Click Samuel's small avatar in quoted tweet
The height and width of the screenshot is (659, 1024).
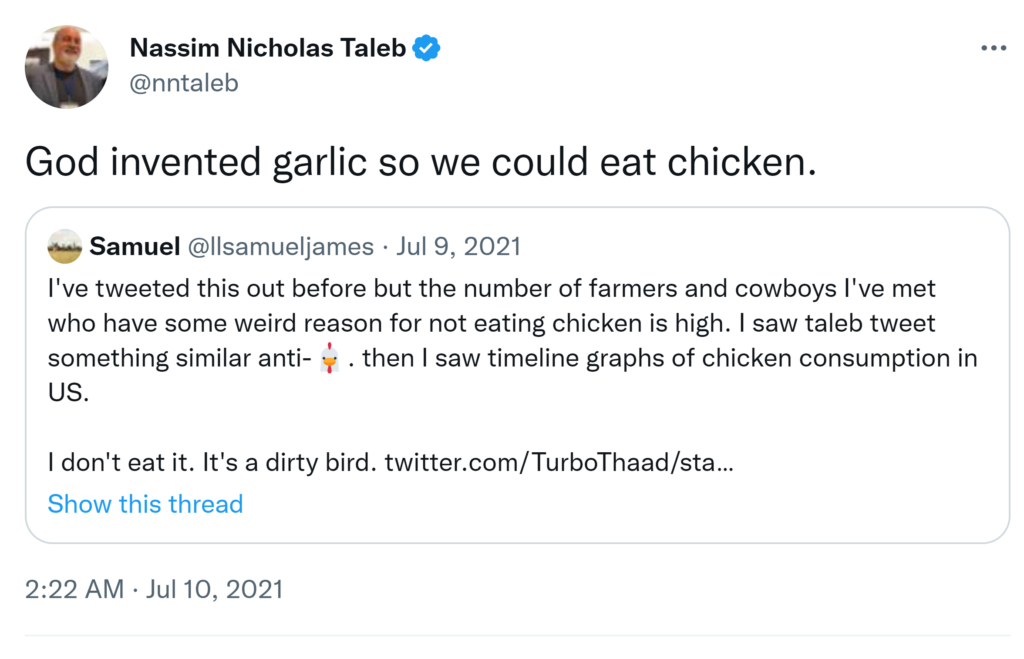[x=65, y=246]
